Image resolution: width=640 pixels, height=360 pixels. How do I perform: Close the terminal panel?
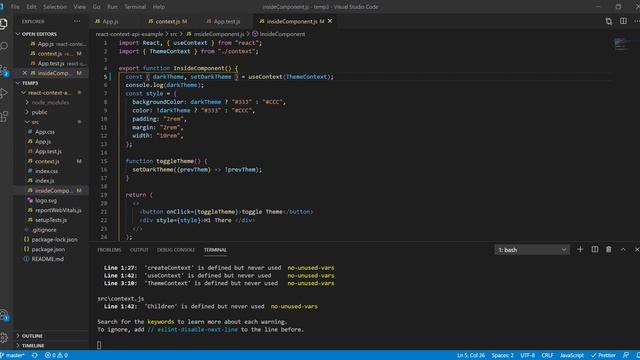click(637, 249)
